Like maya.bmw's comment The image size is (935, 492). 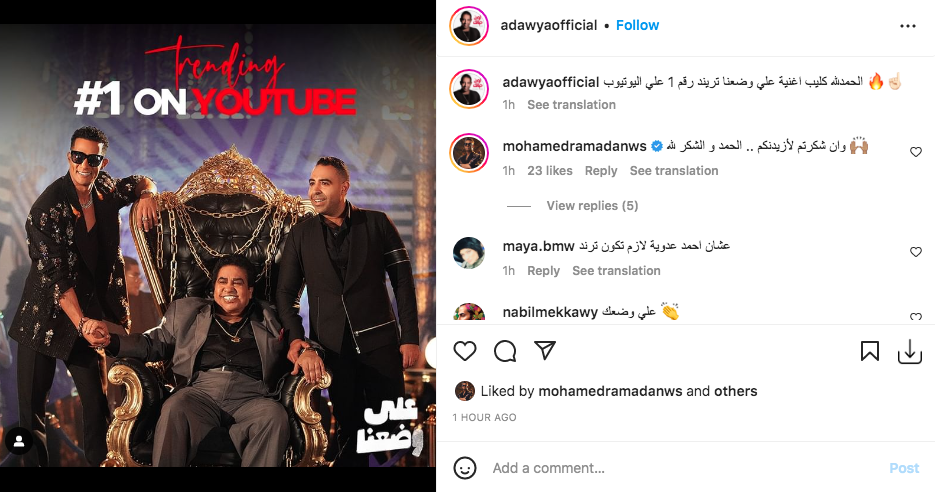tap(915, 252)
